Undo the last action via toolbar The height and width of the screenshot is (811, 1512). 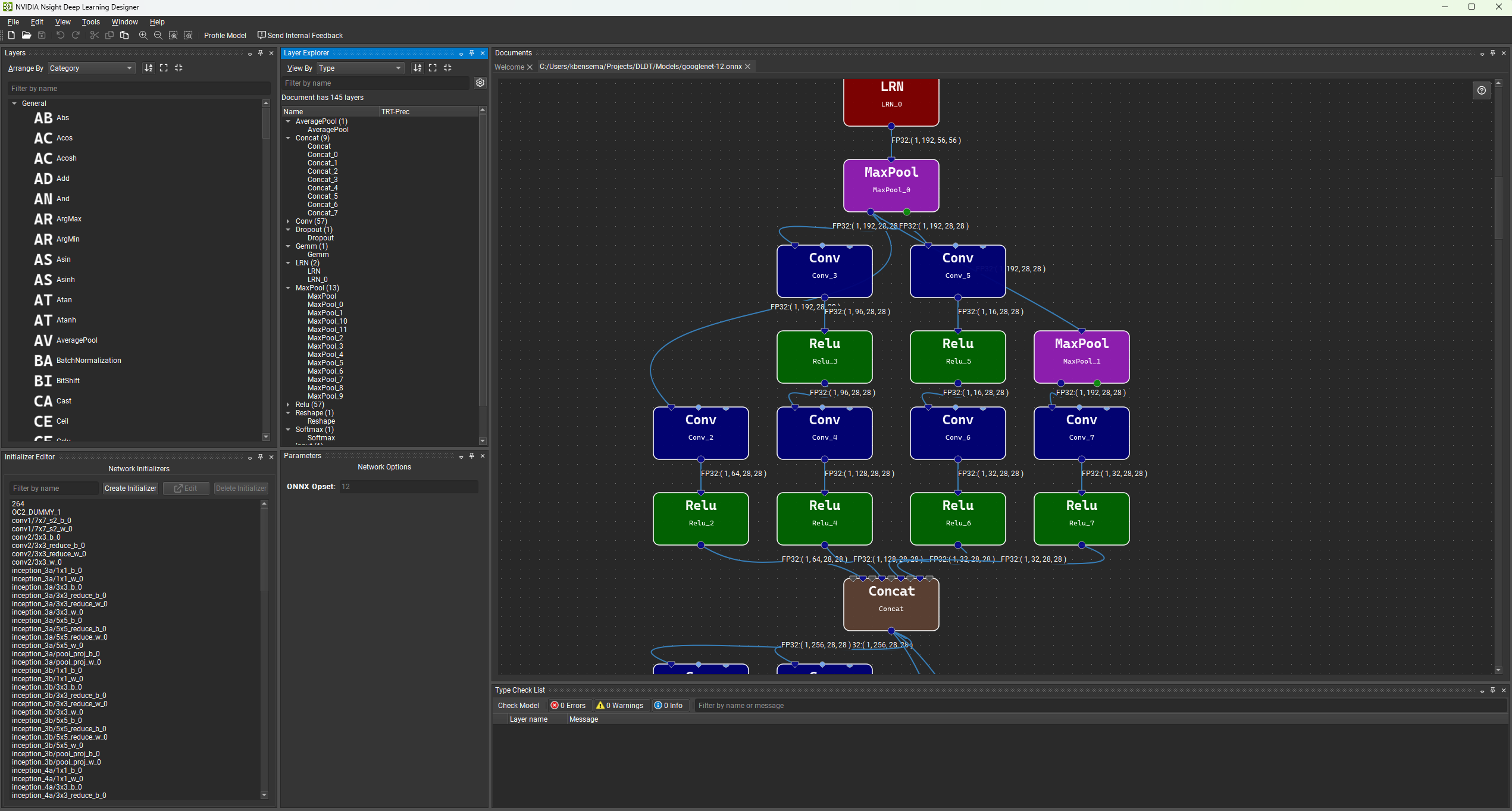tap(60, 35)
